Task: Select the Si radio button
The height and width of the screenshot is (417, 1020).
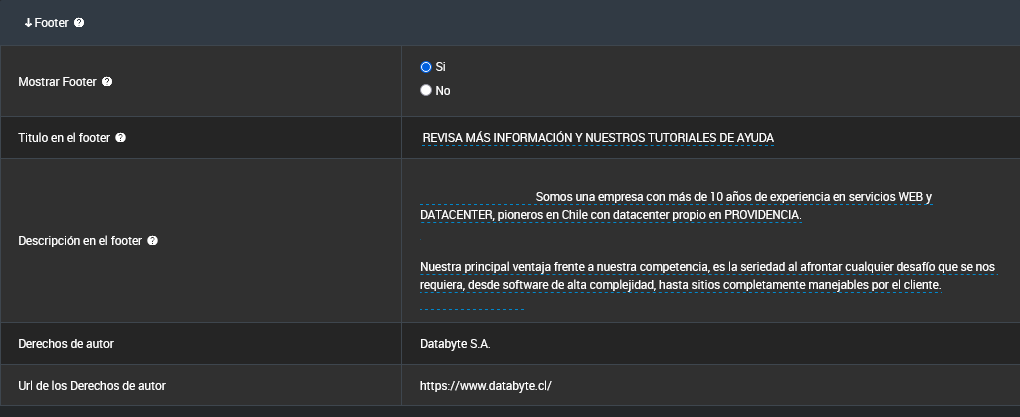Action: (x=426, y=67)
